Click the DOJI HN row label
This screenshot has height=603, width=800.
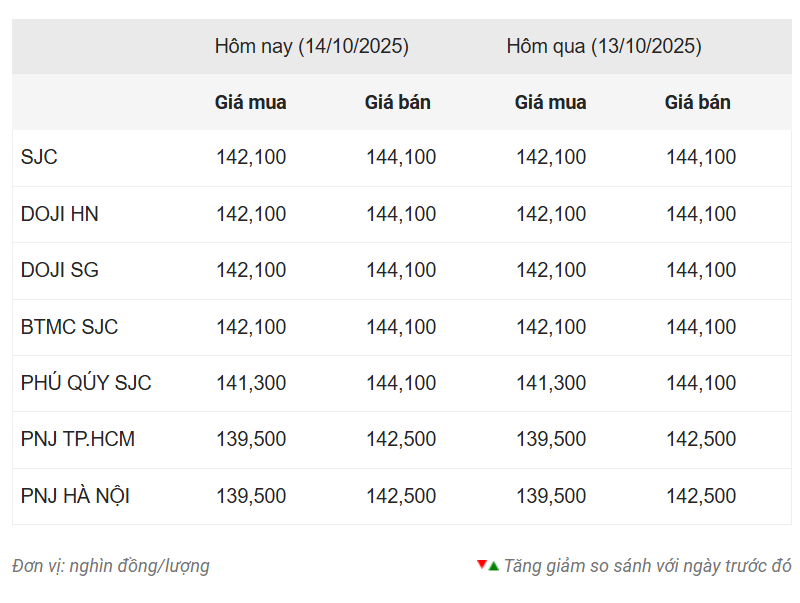click(x=60, y=214)
